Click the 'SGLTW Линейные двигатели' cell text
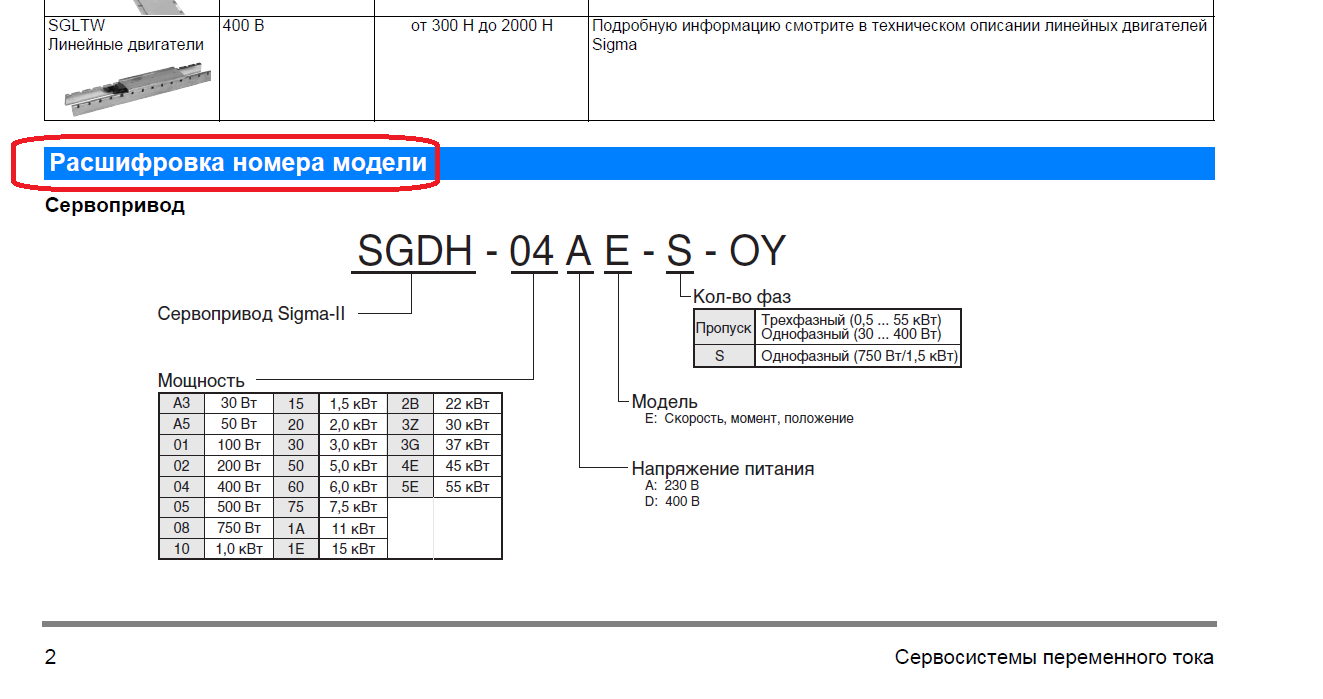This screenshot has width=1323, height=699. (126, 35)
